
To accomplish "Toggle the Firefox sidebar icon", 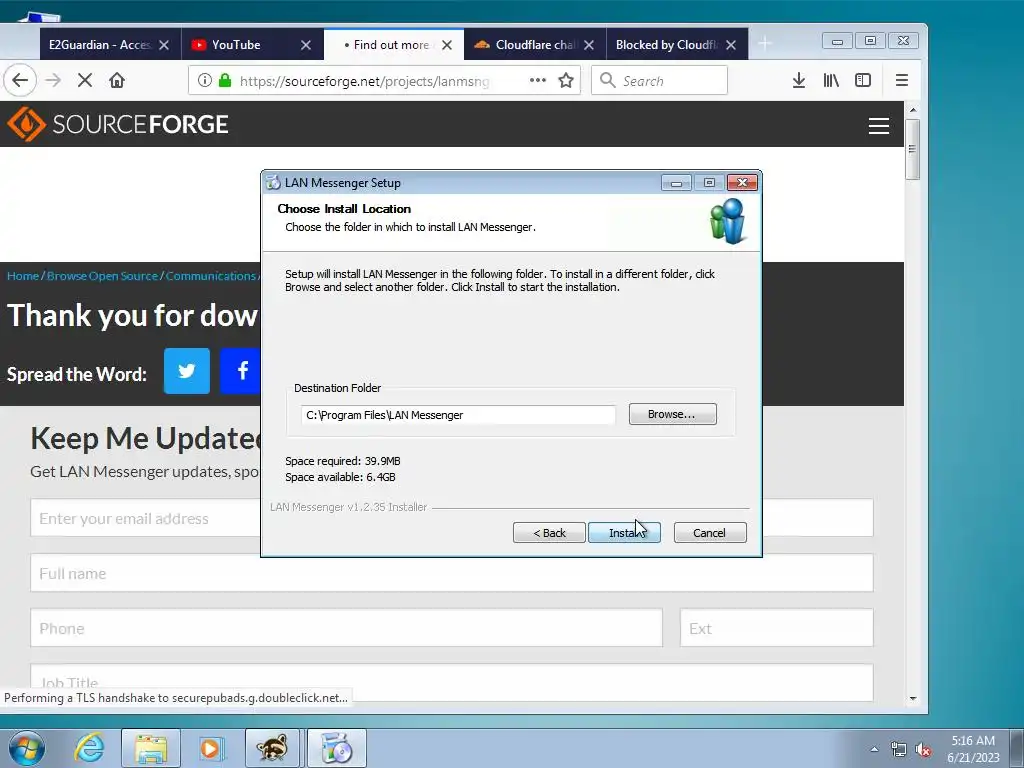I will [863, 80].
